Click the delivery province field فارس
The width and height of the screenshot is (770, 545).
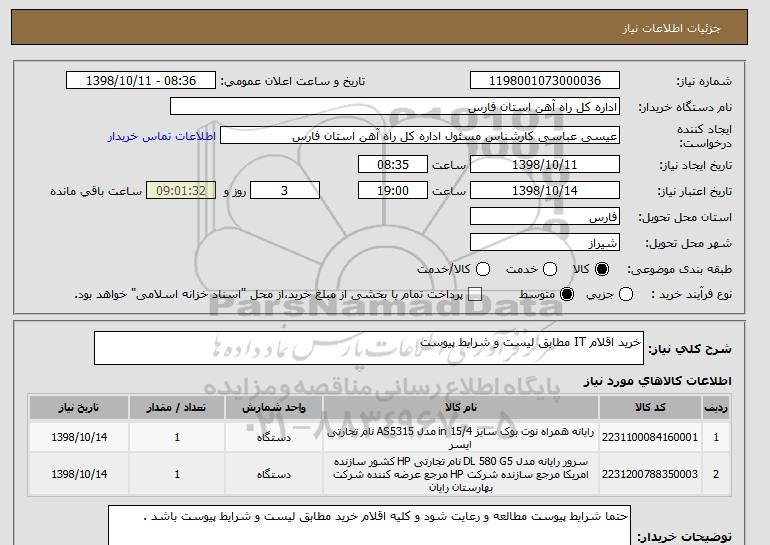(545, 217)
